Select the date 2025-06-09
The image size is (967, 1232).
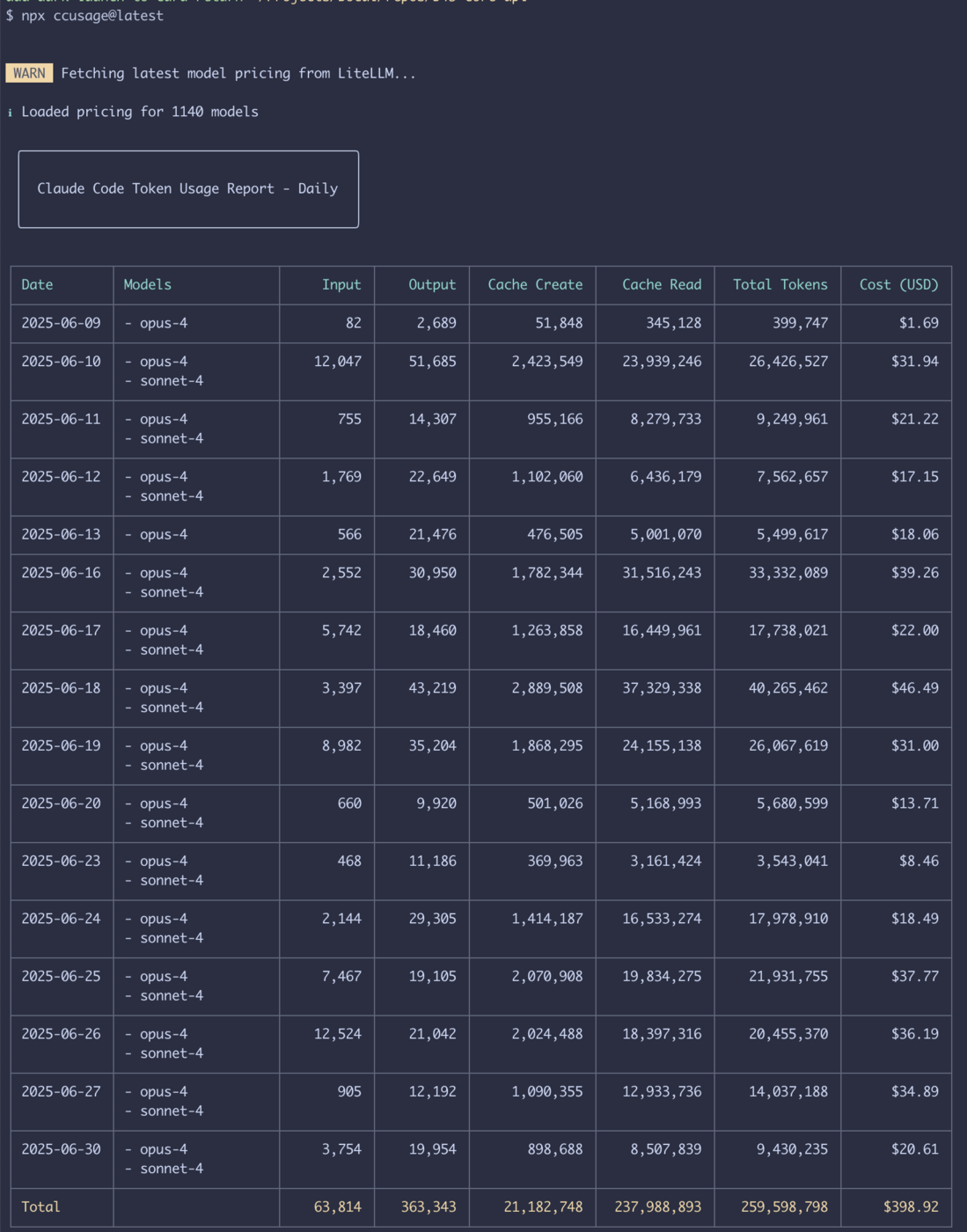pyautogui.click(x=61, y=323)
